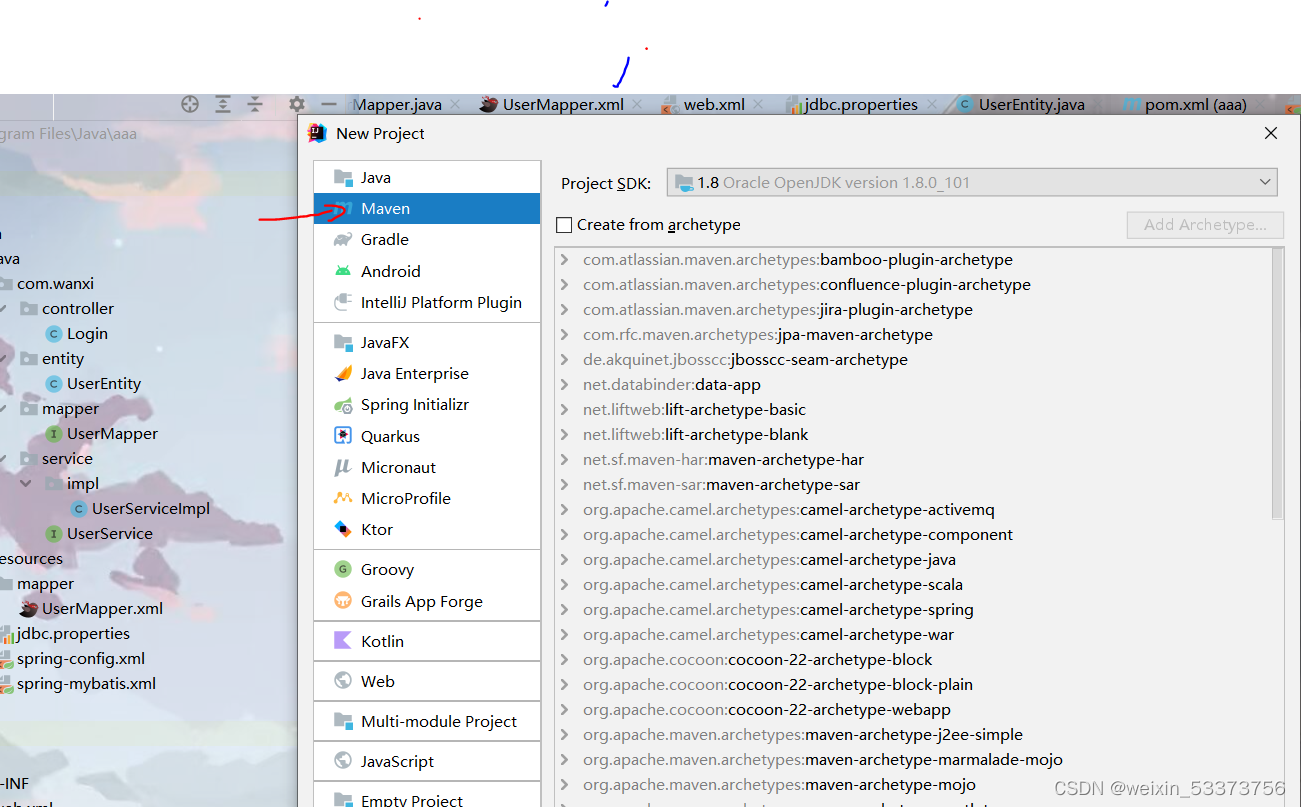Expand maven-archetype-j2ee-simple entry
The image size is (1301, 807).
tap(564, 735)
